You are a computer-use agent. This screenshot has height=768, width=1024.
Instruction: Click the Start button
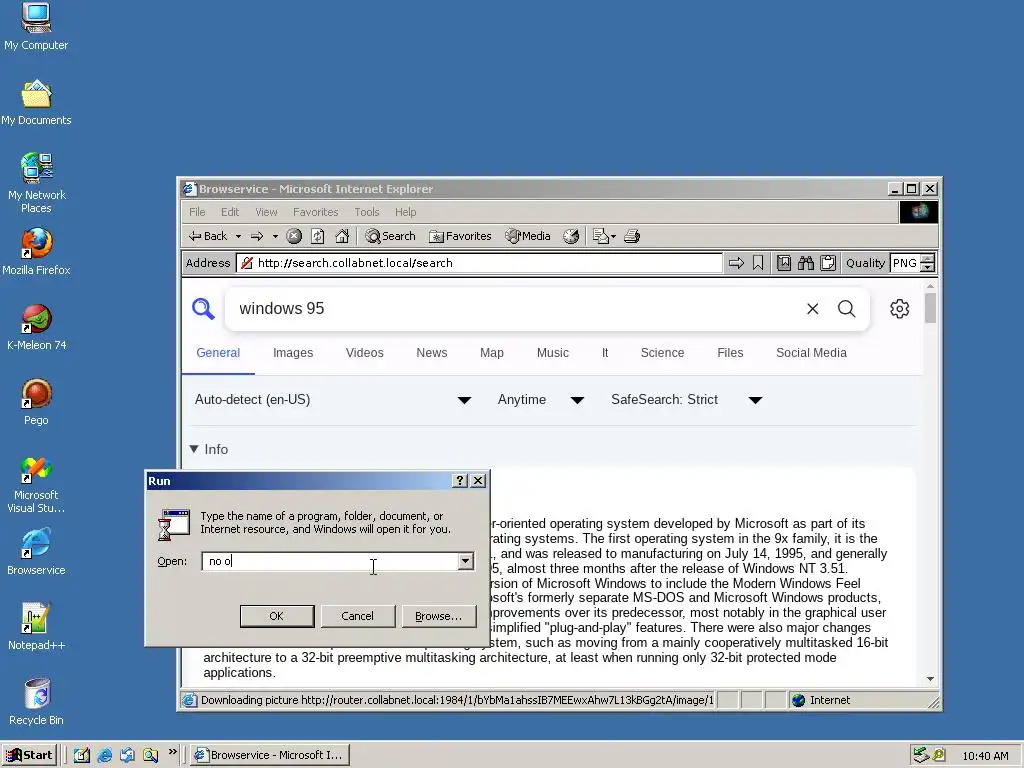[x=30, y=755]
